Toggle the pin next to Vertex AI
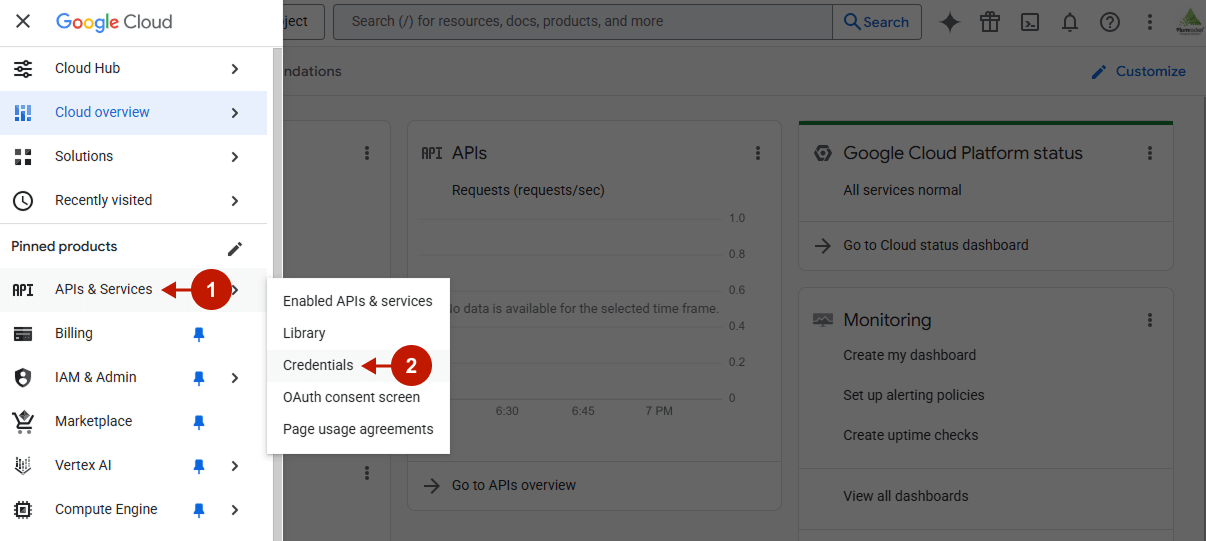The width and height of the screenshot is (1206, 541). pyautogui.click(x=199, y=466)
